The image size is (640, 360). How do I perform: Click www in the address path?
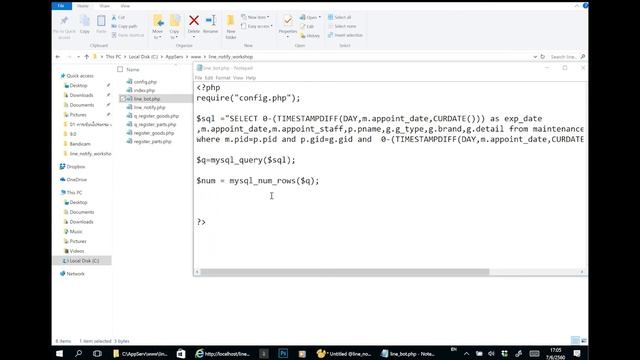pos(196,57)
